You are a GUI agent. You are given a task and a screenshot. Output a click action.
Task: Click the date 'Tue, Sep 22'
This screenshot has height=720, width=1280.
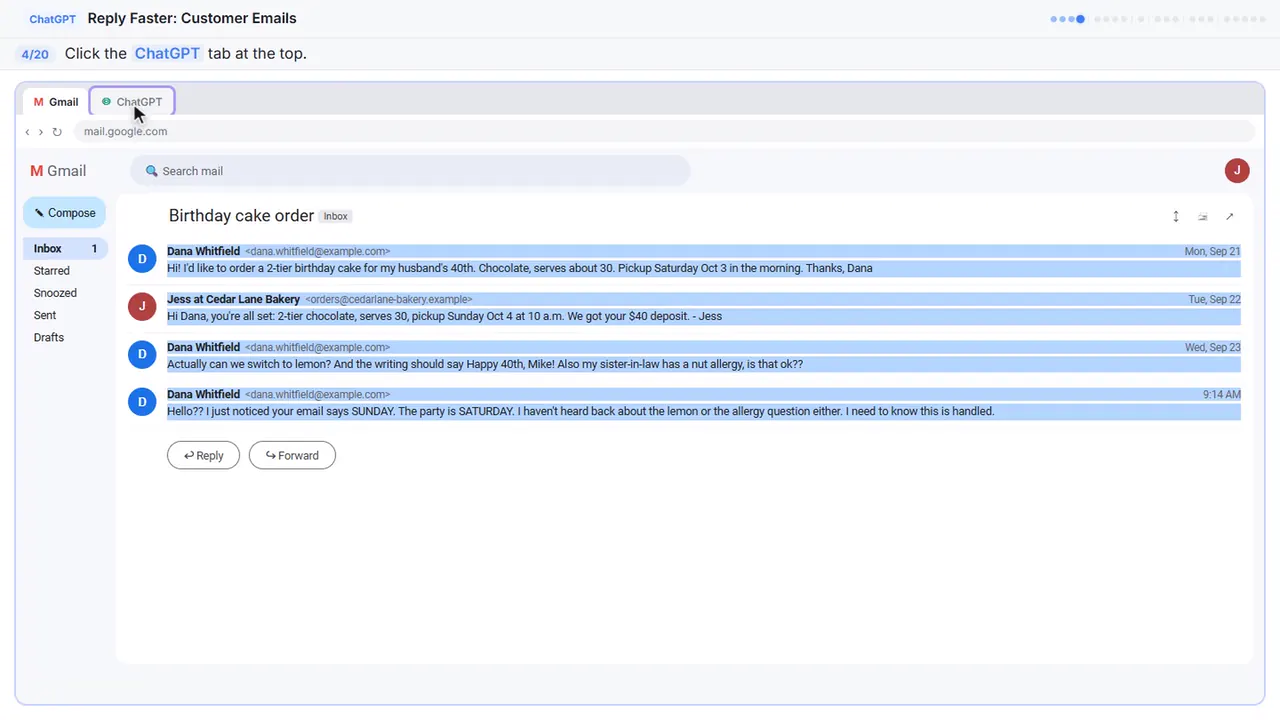1214,300
